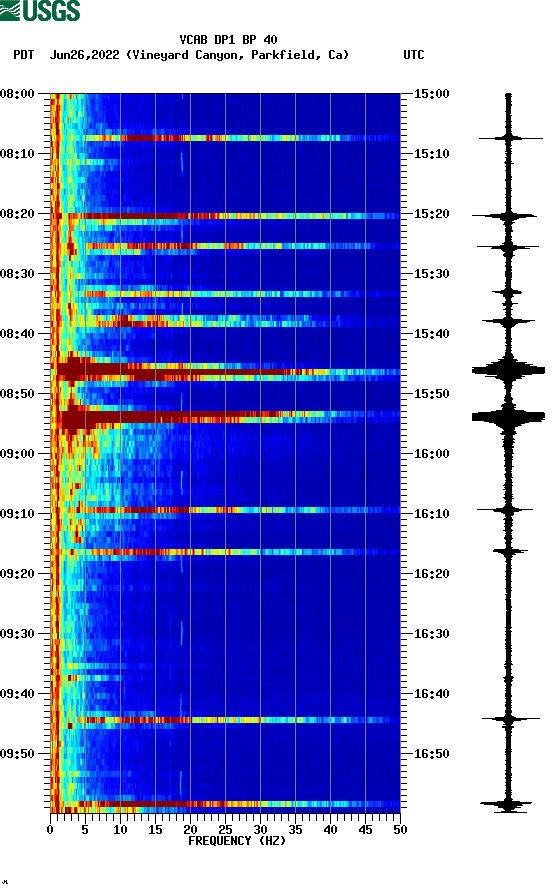552x893 pixels.
Task: Click the 40 Hz frequency axis label
Action: click(x=330, y=830)
